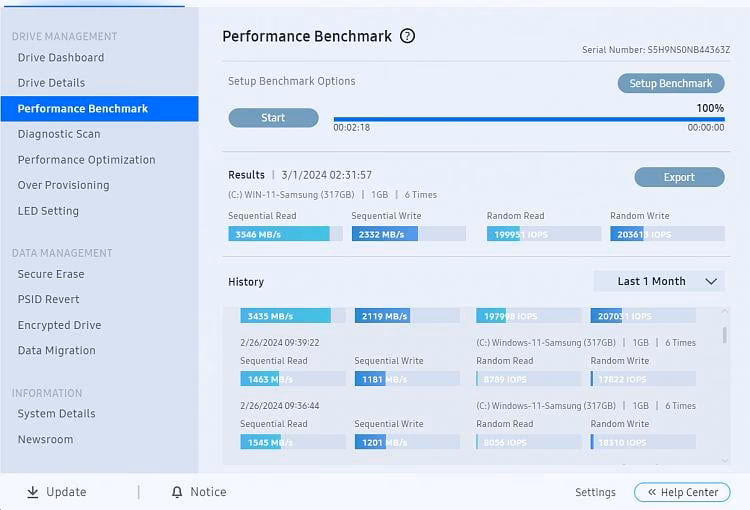The height and width of the screenshot is (510, 750).
Task: Start the performance benchmark
Action: (273, 118)
